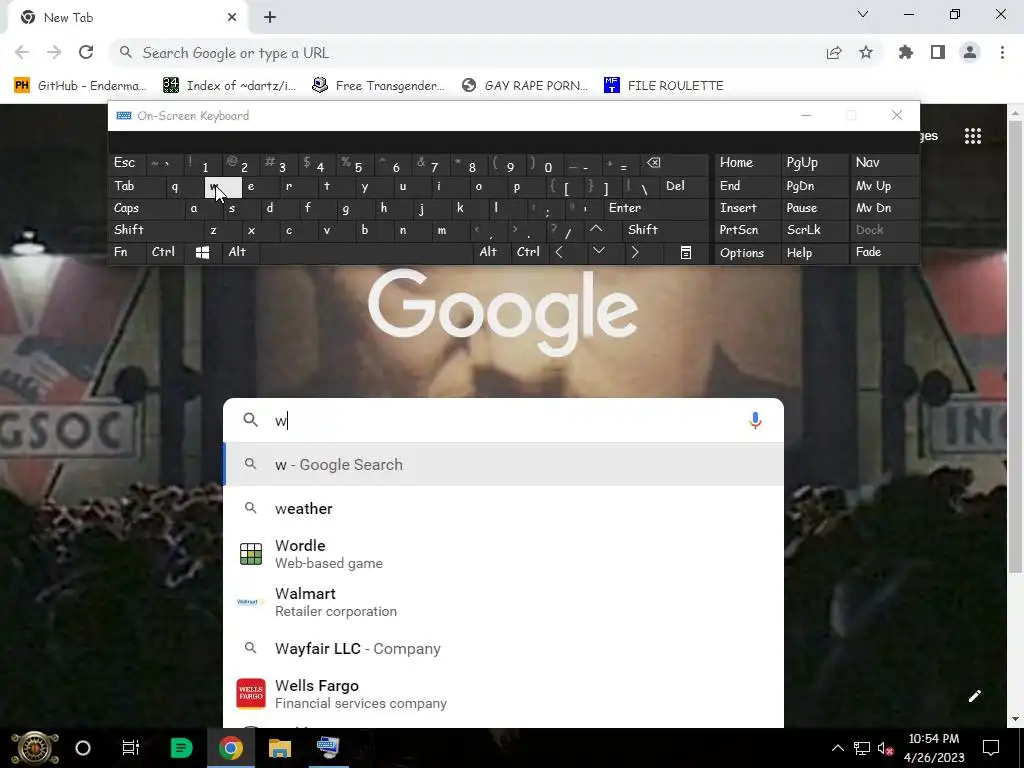Click the Del key on the On-Screen Keyboard
1024x768 pixels.
684,186
